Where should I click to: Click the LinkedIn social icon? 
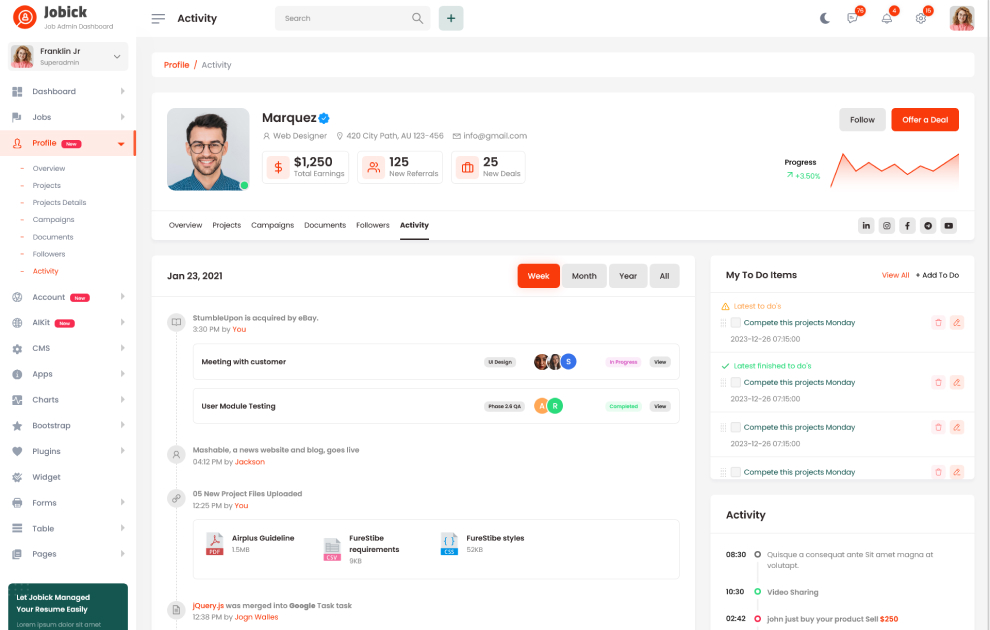click(866, 226)
